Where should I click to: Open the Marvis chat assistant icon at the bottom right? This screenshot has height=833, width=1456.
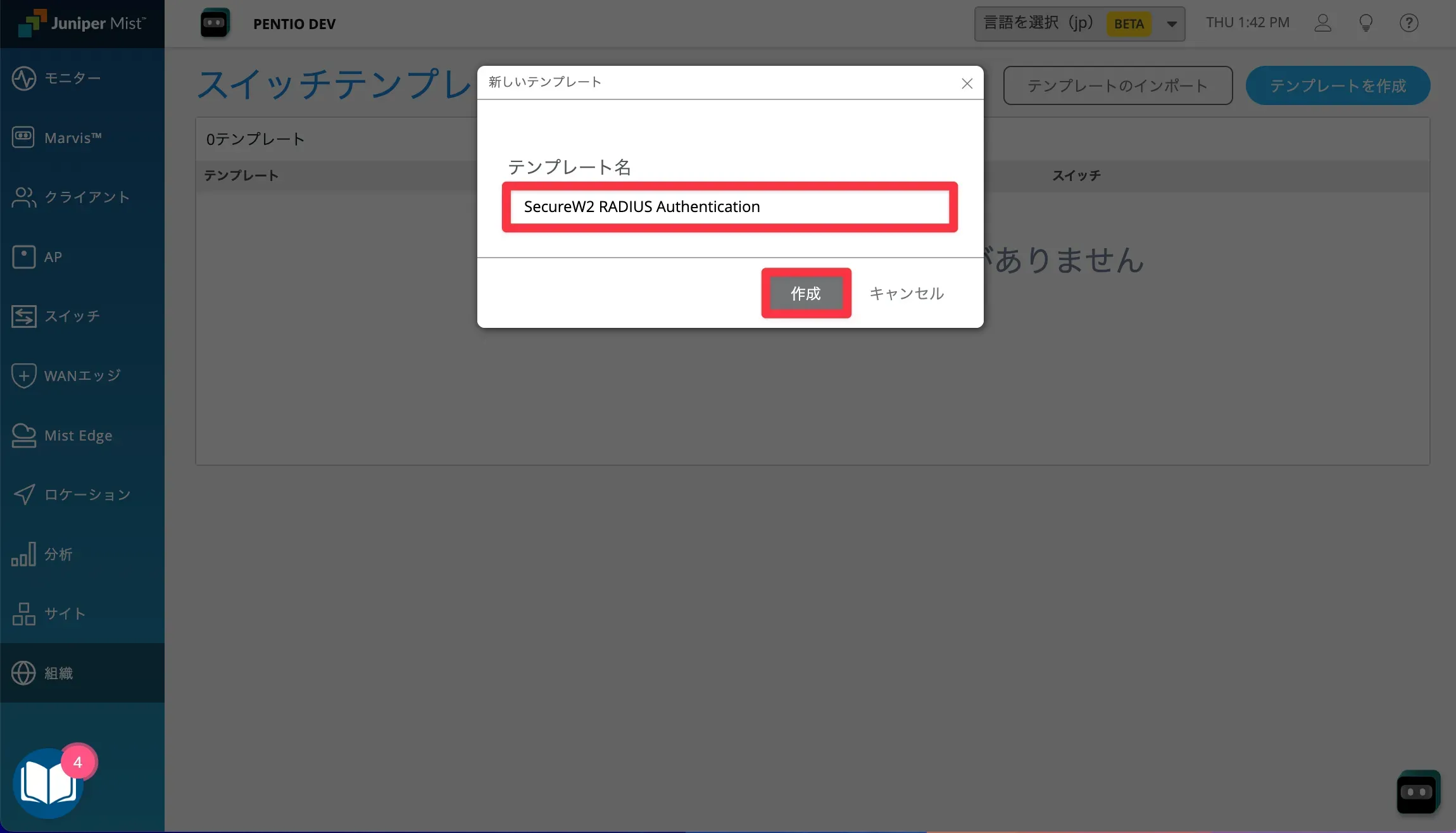pyautogui.click(x=1417, y=792)
